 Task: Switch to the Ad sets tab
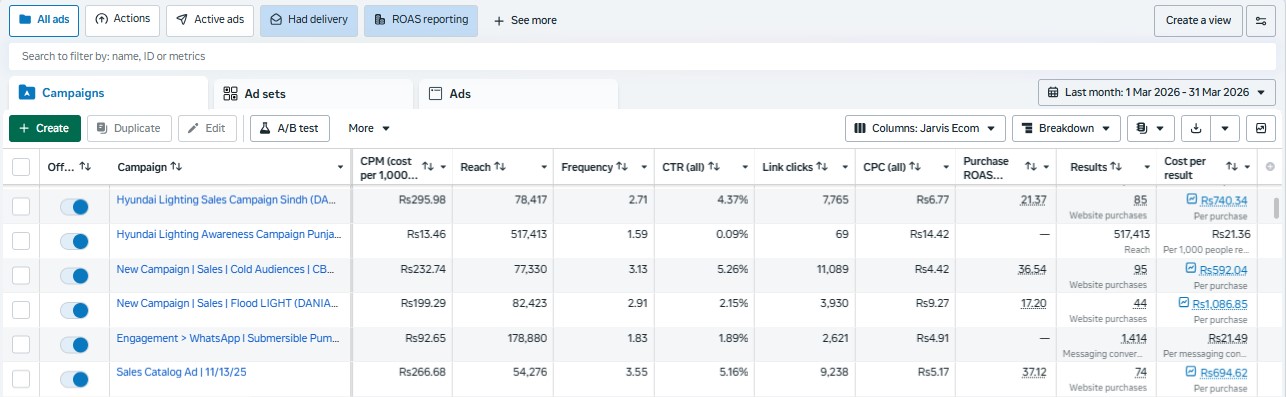[313, 93]
